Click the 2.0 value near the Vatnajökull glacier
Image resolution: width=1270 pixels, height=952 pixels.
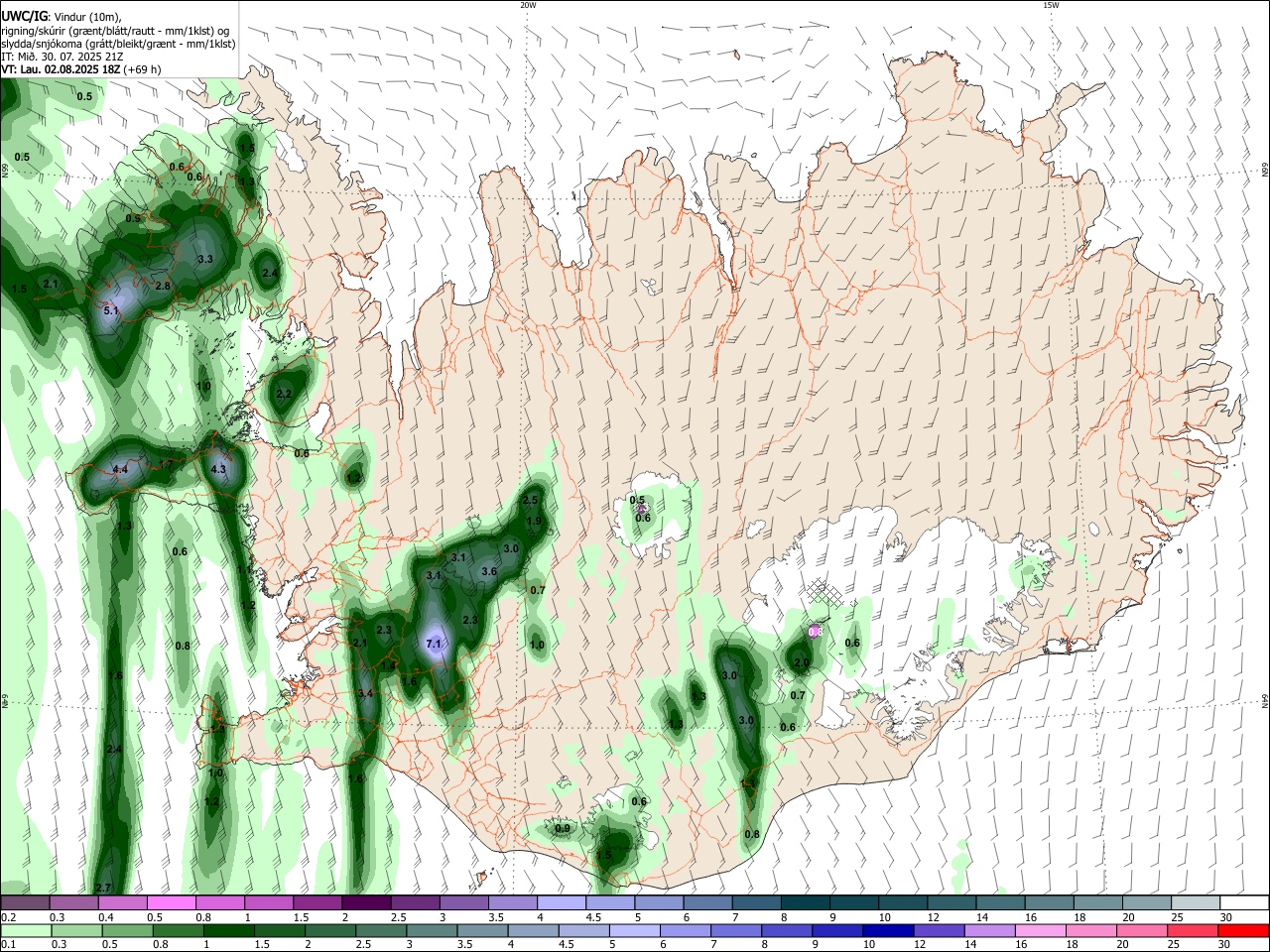tap(802, 662)
